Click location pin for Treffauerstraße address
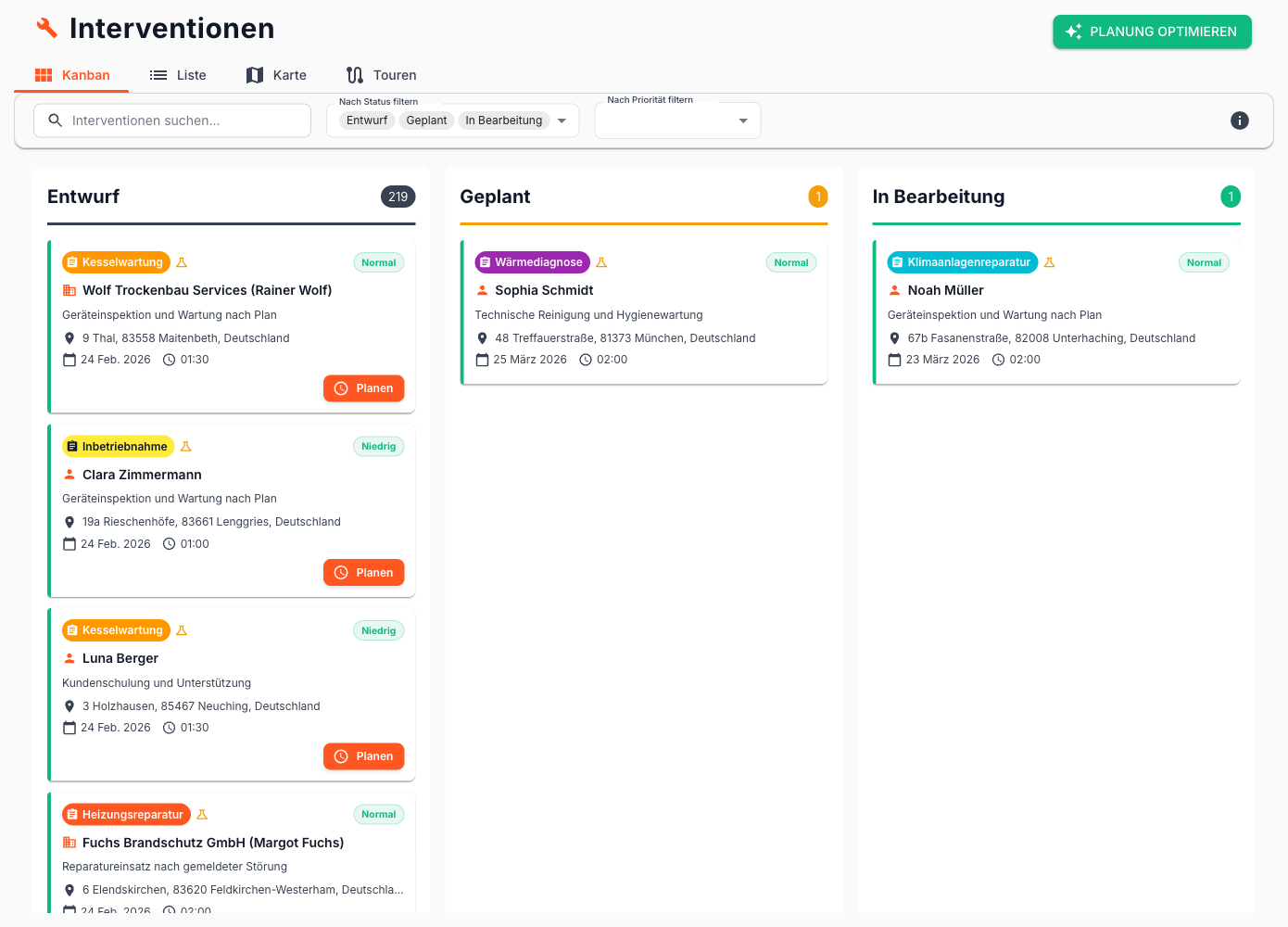1288x927 pixels. tap(482, 338)
